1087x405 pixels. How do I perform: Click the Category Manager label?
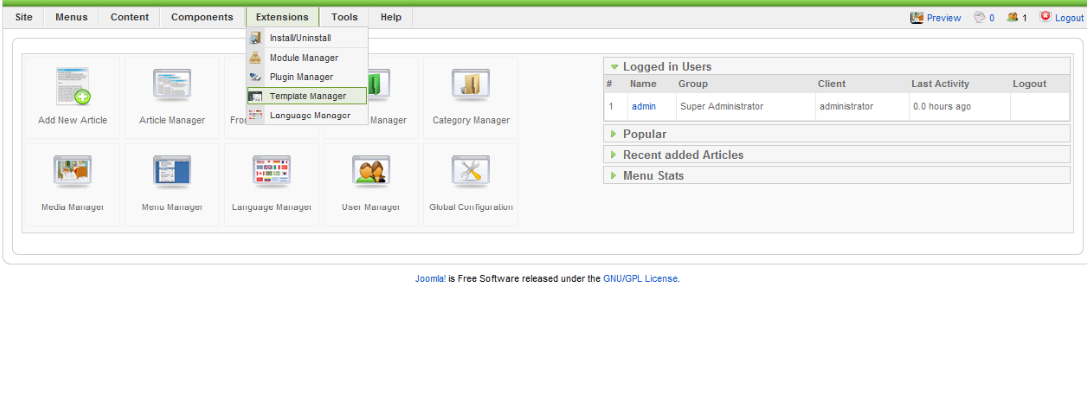(x=471, y=121)
